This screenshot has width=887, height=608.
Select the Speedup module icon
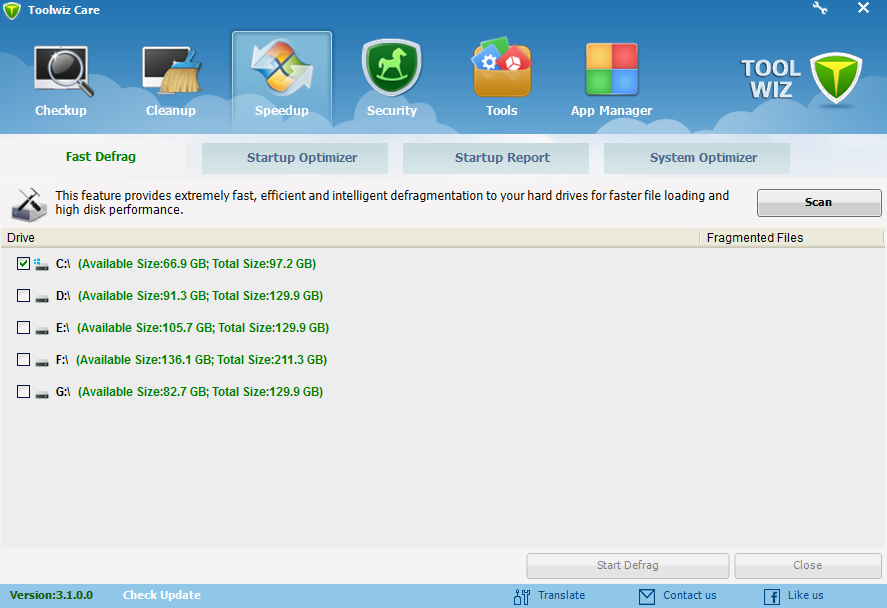(282, 68)
